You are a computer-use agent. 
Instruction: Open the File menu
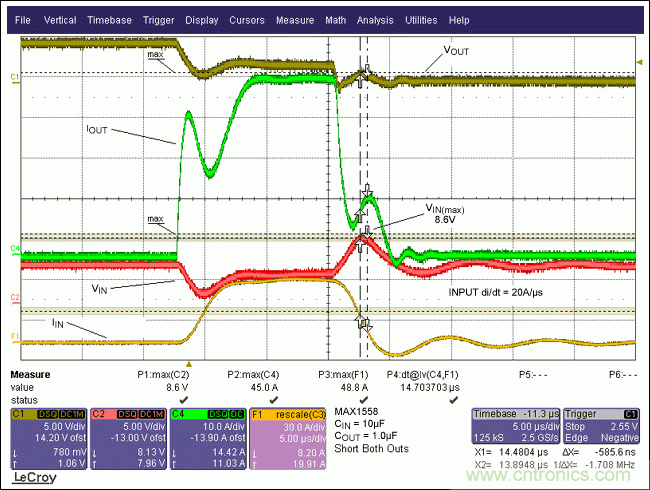(x=24, y=20)
